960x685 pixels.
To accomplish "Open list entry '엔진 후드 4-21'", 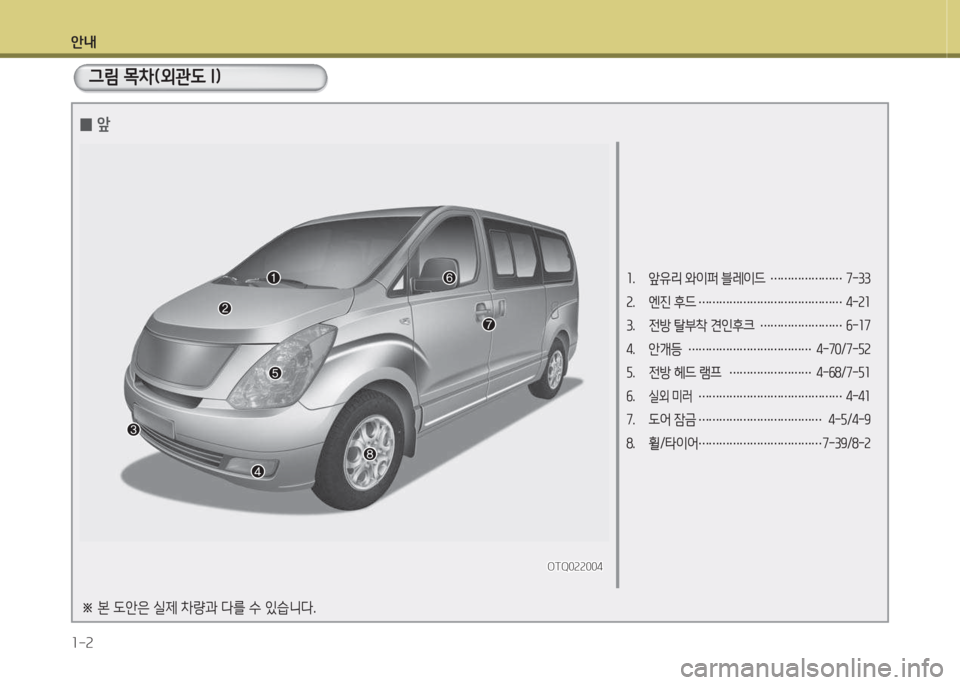I will click(x=748, y=302).
